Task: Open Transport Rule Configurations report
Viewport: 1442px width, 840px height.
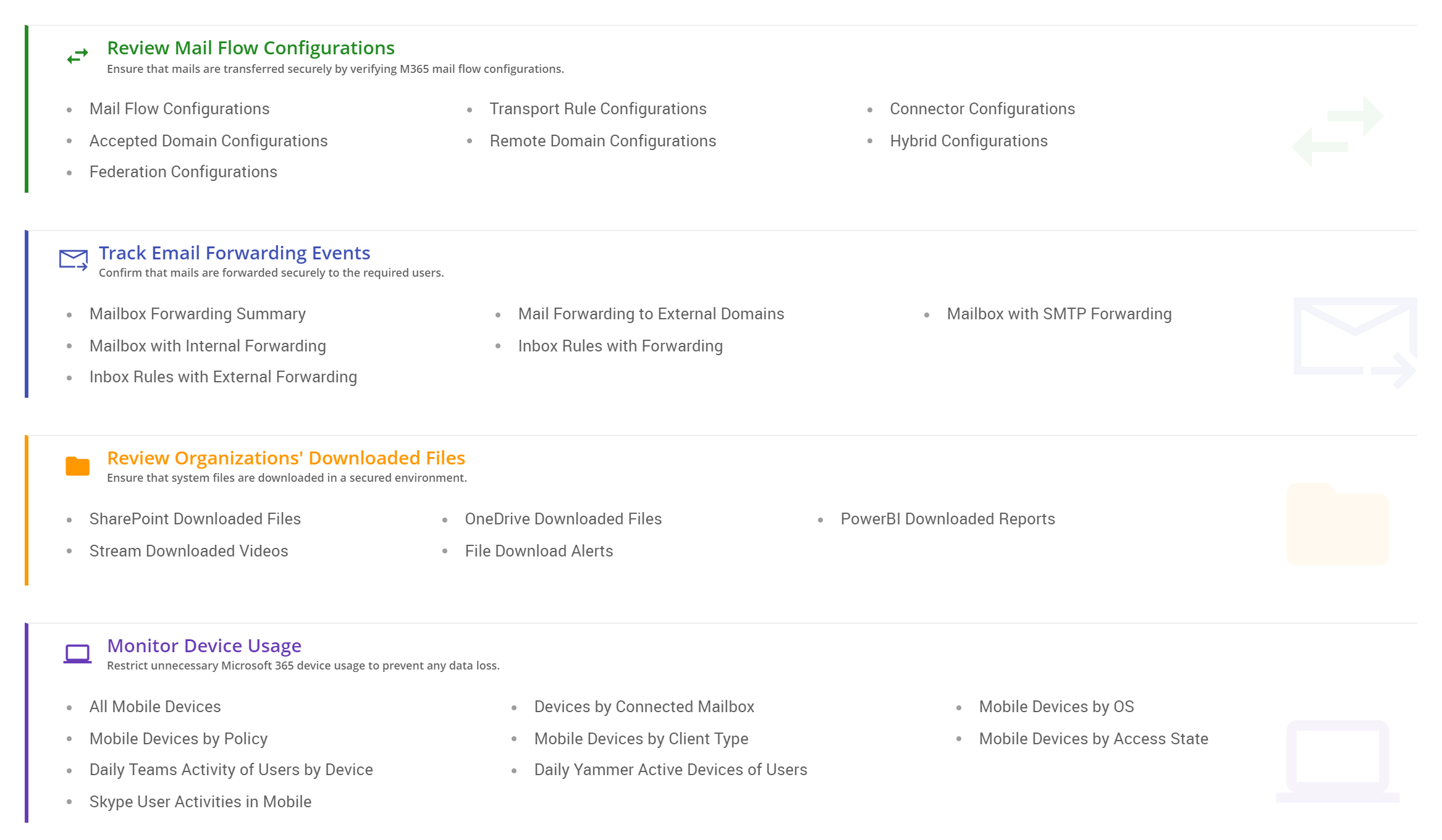Action: (597, 109)
